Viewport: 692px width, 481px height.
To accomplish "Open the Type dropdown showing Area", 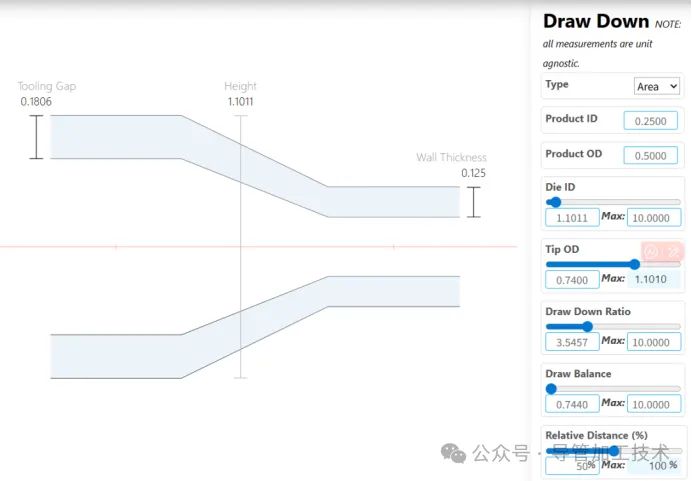I will [657, 87].
